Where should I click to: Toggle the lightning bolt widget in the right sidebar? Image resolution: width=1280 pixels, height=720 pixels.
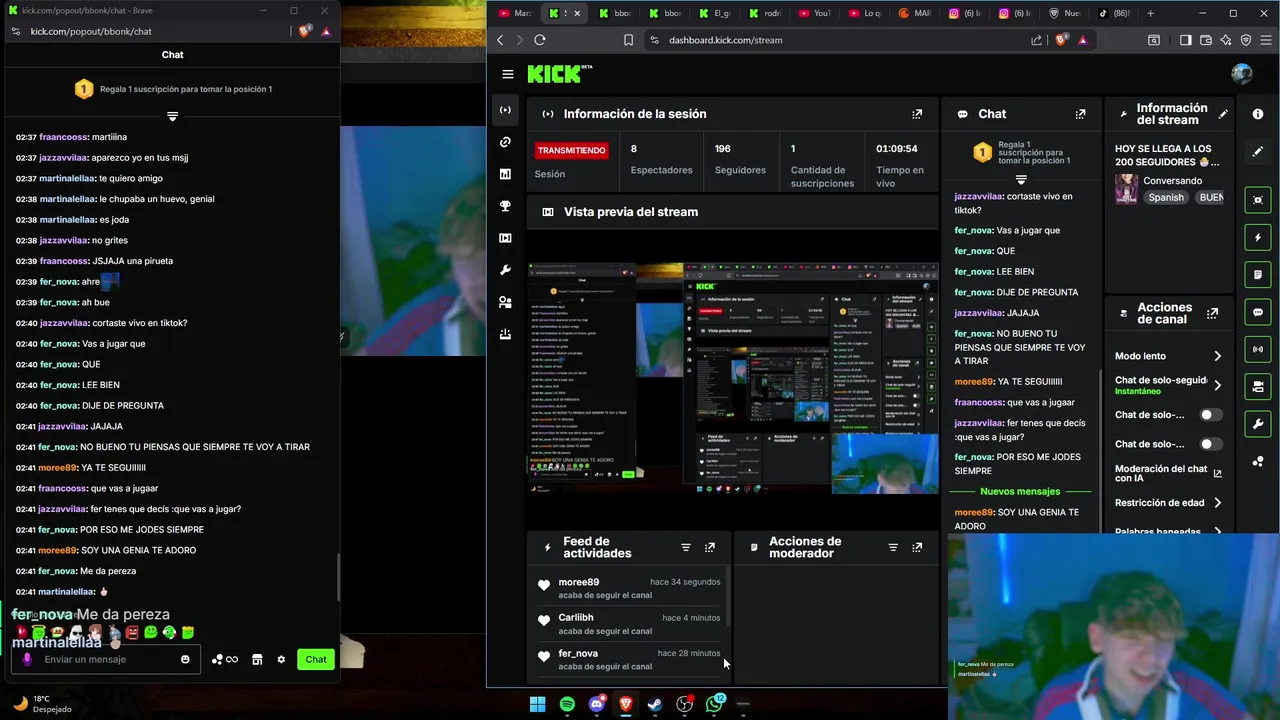coord(1258,238)
